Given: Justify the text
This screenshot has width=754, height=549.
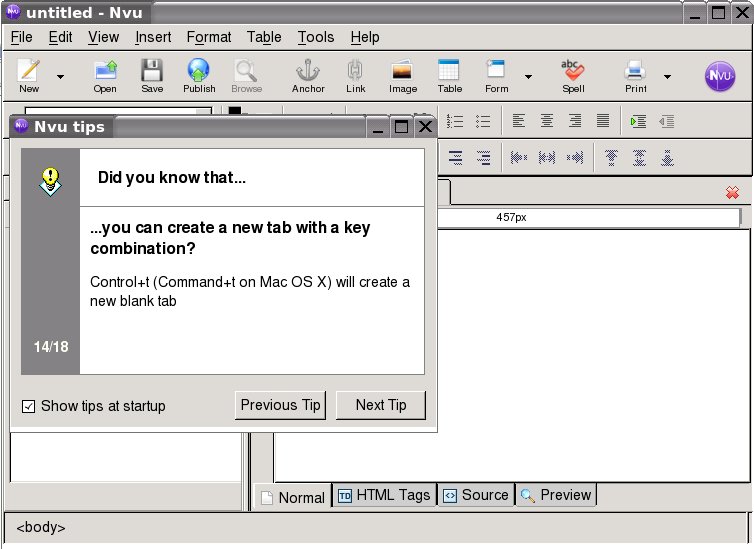Looking at the screenshot, I should click(x=603, y=121).
